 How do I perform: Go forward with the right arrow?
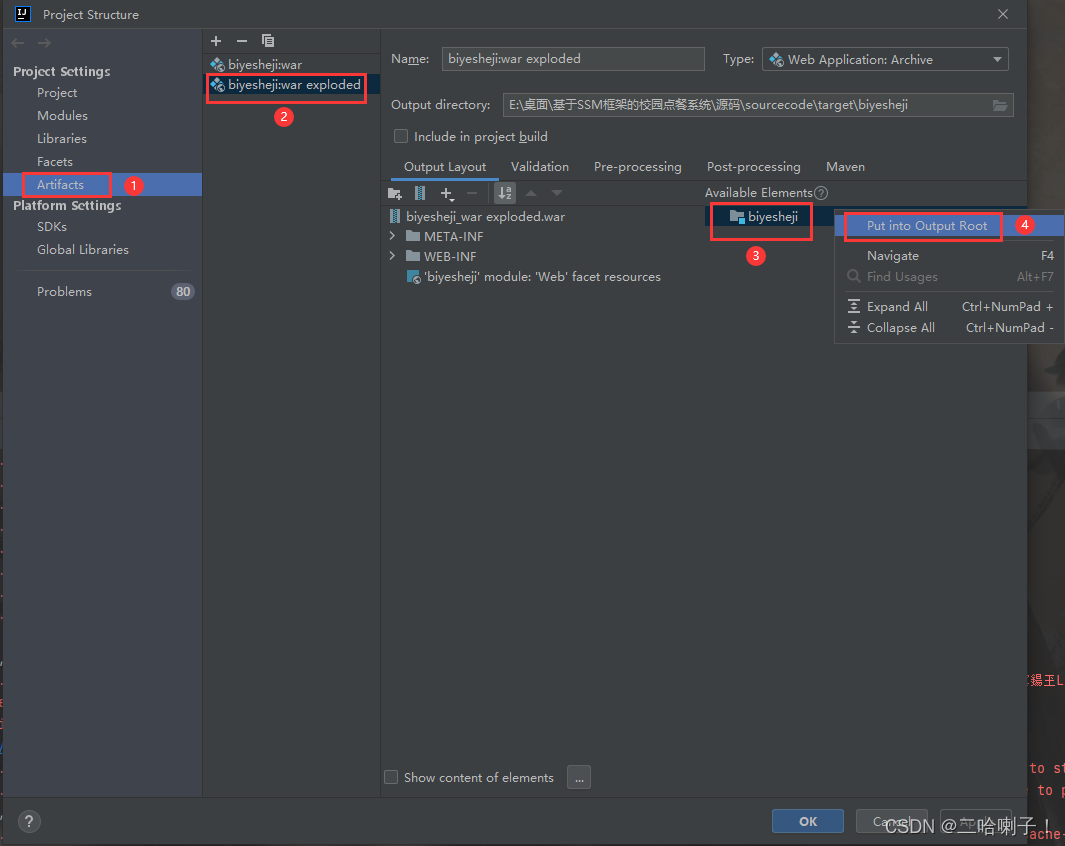pyautogui.click(x=44, y=43)
